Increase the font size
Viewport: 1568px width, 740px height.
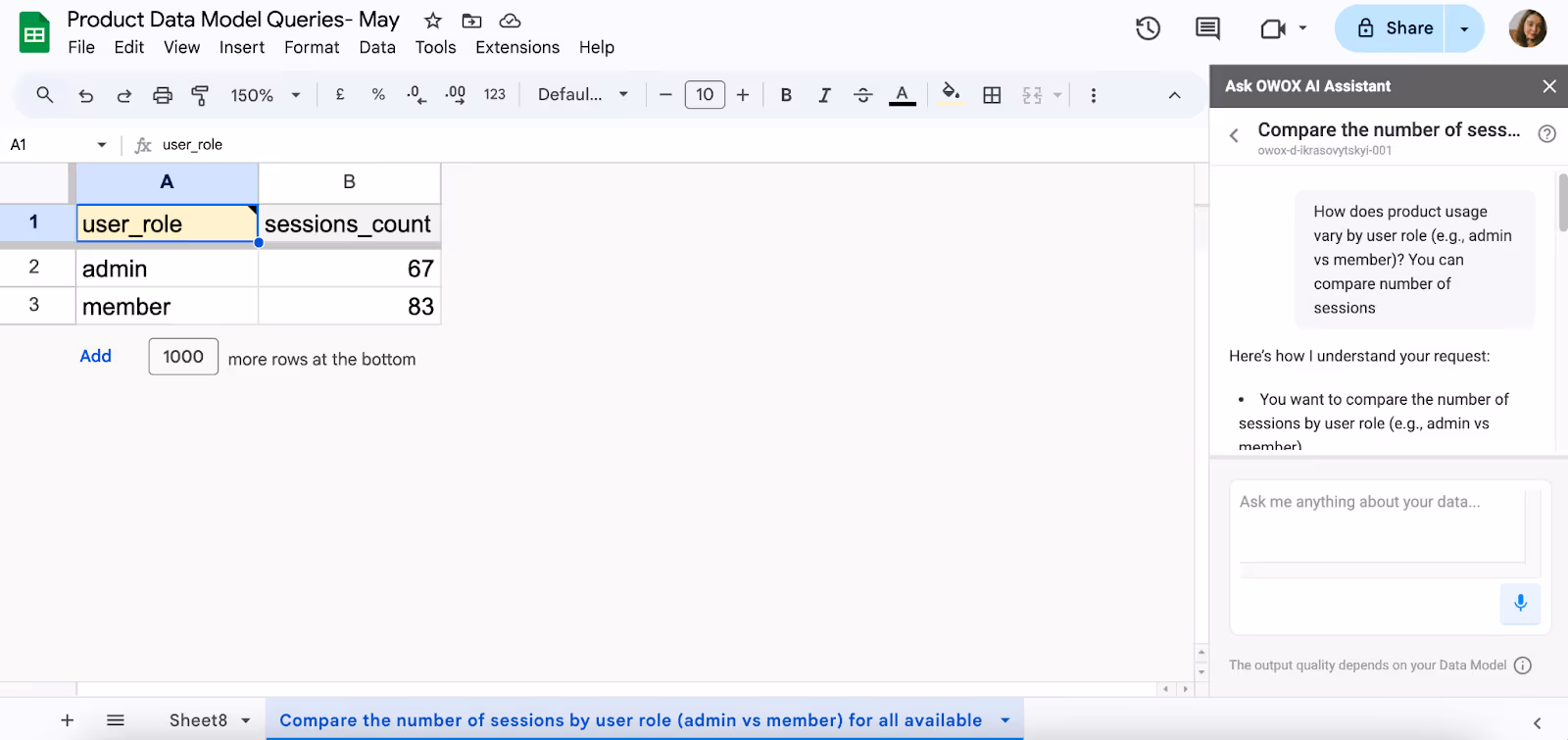coord(743,95)
